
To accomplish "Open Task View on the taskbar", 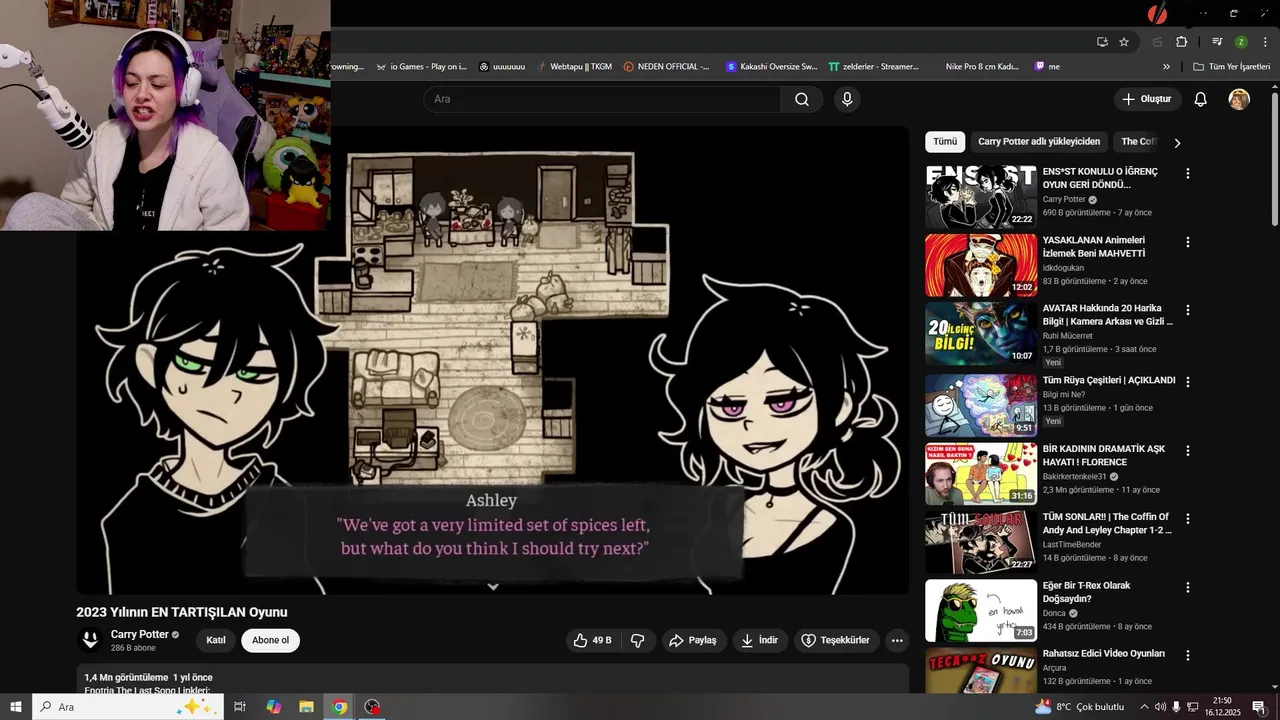I will point(240,707).
